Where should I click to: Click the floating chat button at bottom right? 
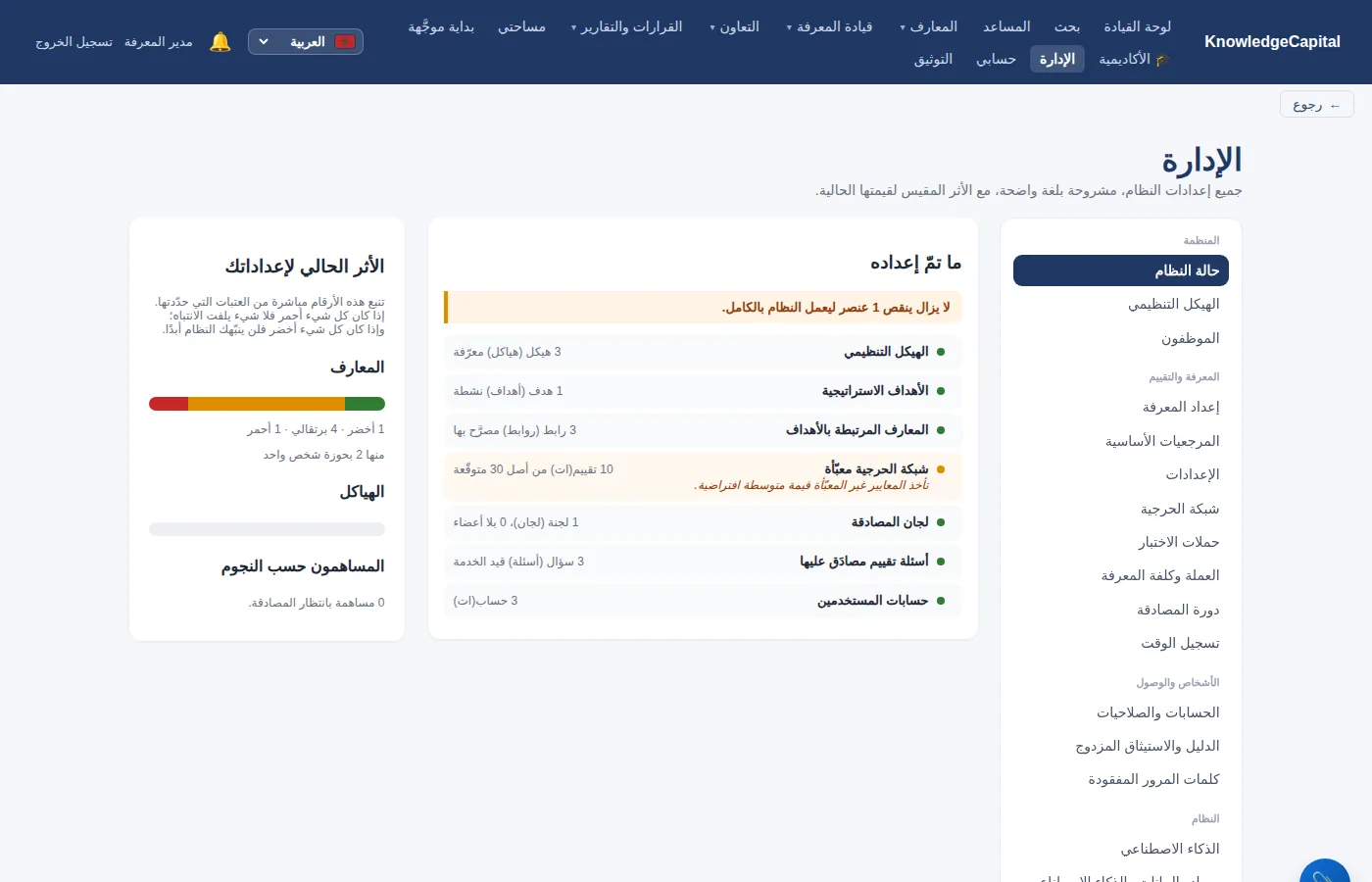[x=1325, y=870]
